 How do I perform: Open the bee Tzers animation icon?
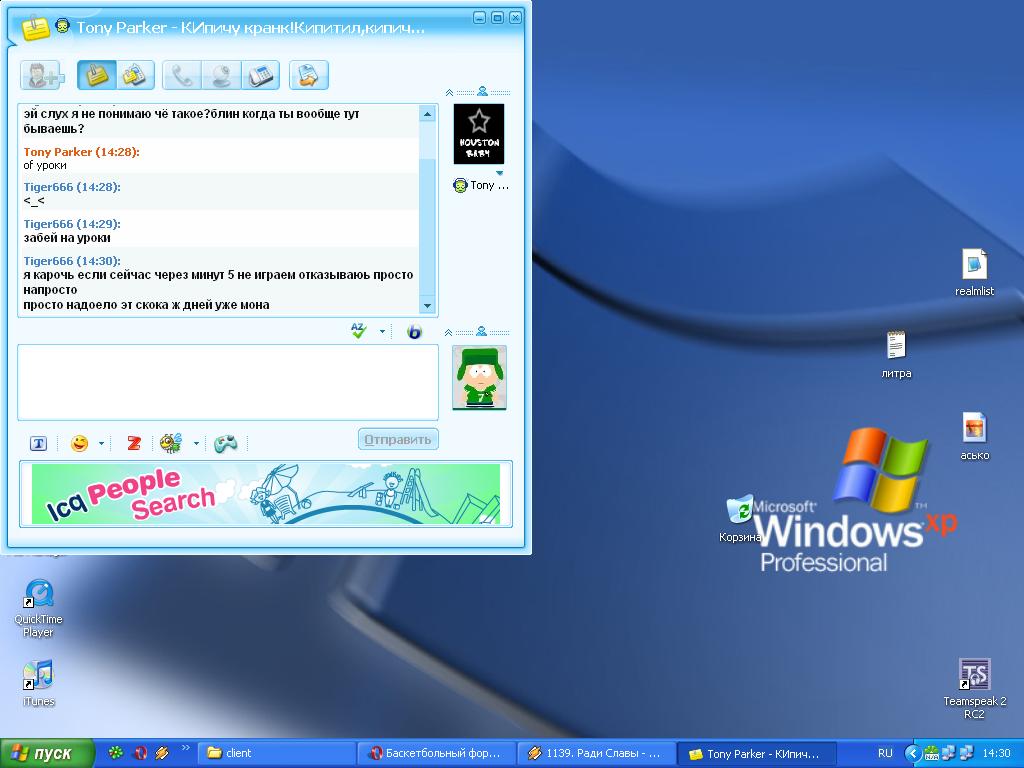tap(171, 443)
